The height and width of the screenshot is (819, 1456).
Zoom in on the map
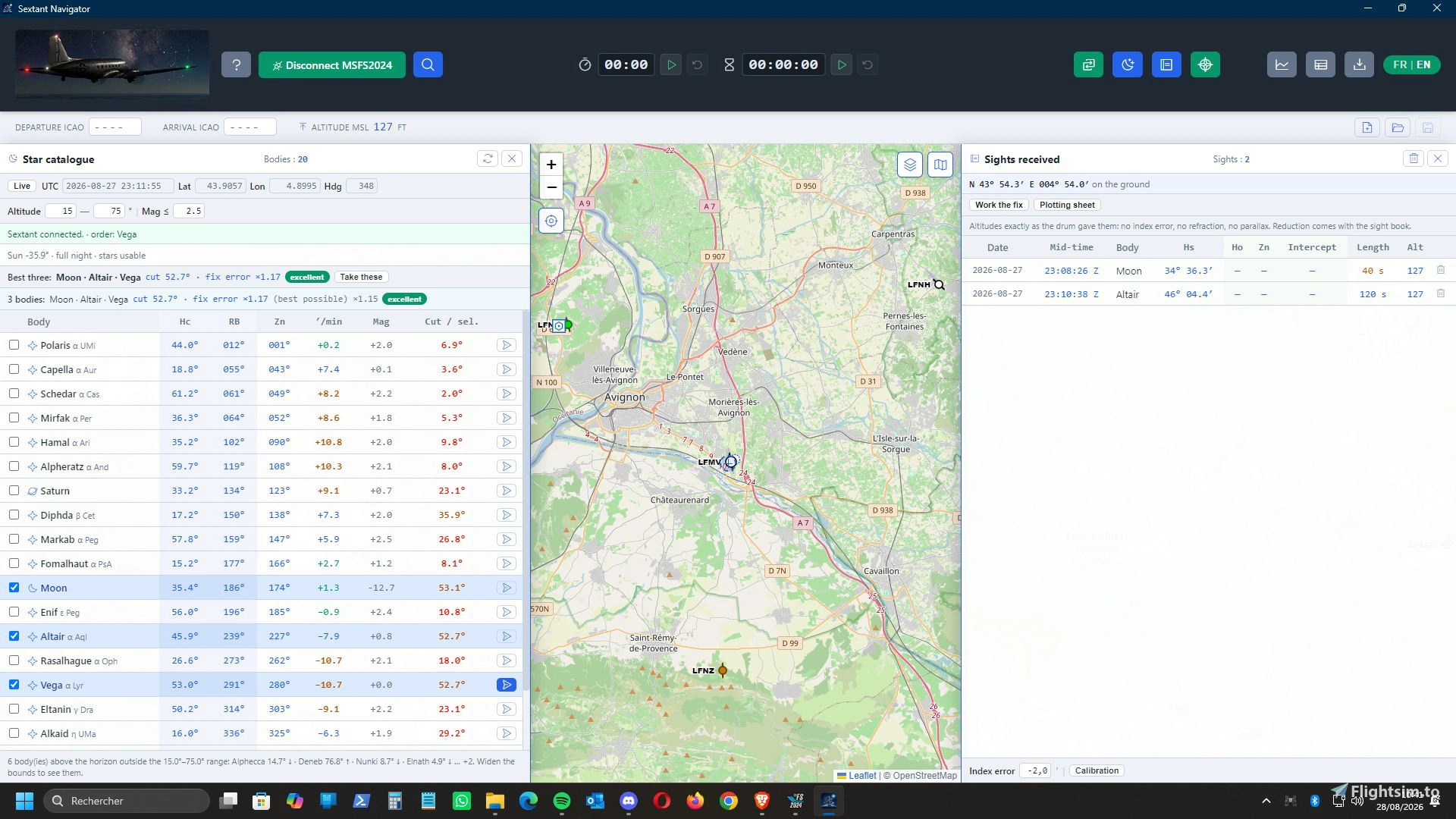point(551,165)
